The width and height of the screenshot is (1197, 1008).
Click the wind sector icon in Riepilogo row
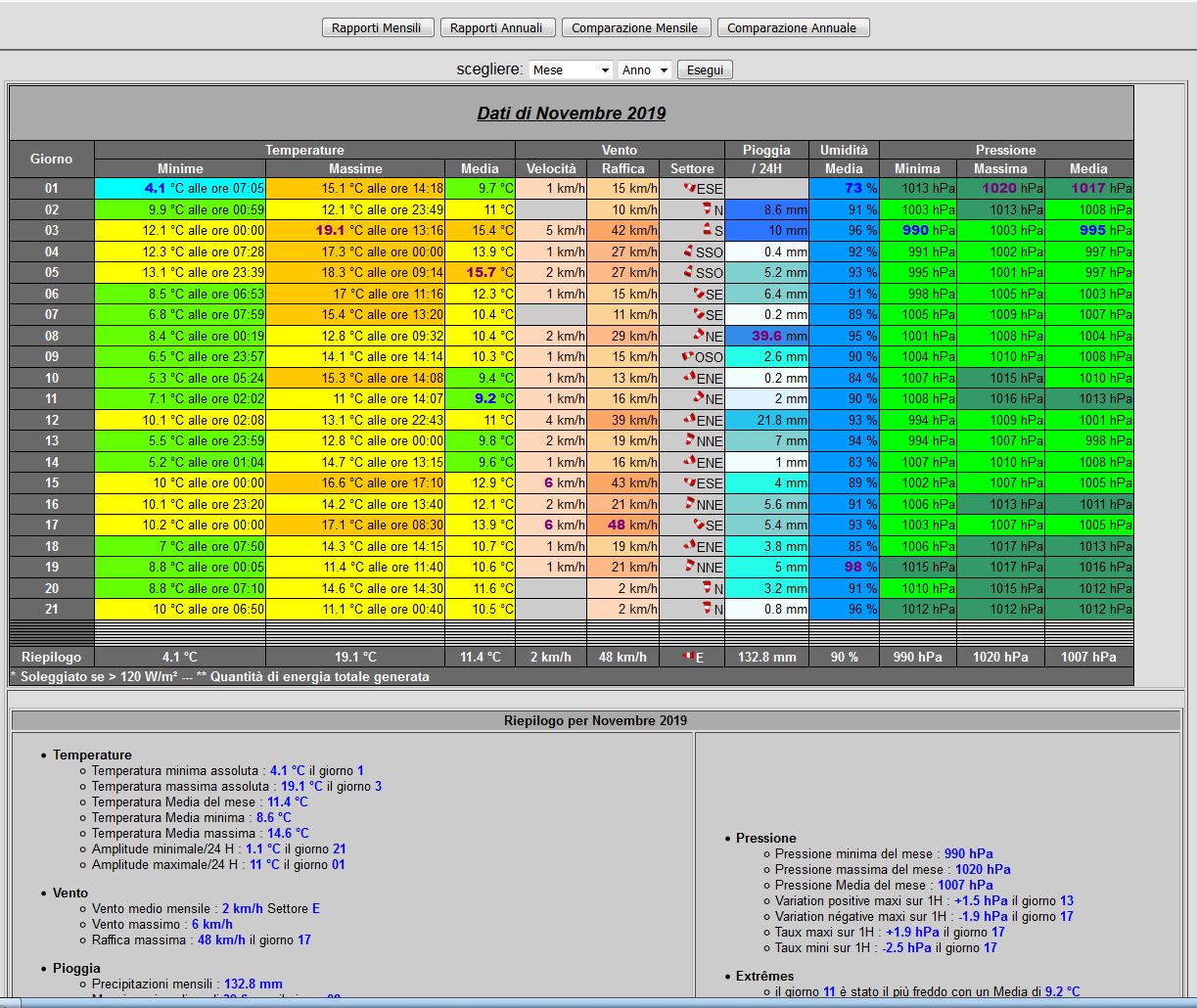point(688,657)
